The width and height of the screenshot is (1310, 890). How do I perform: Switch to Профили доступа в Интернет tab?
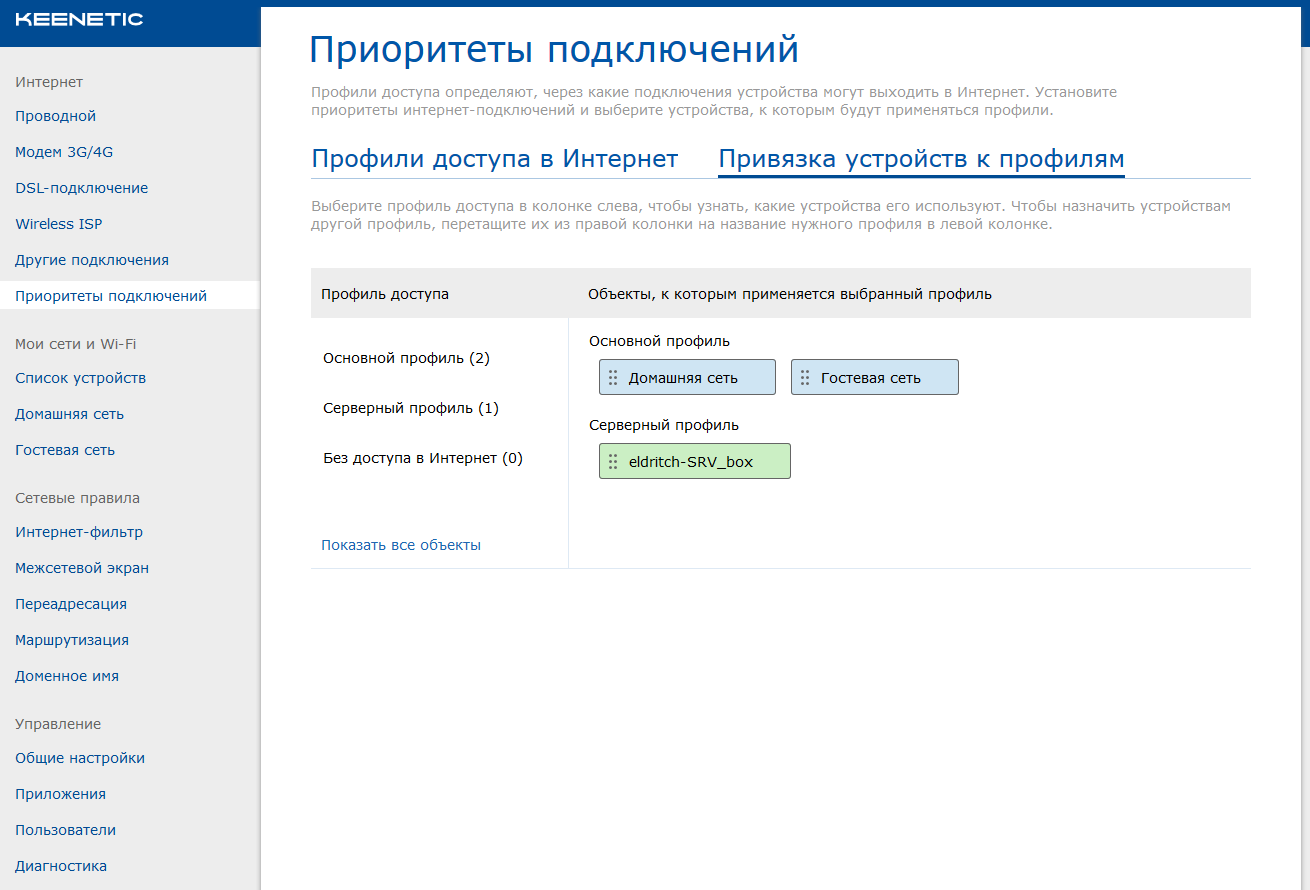(495, 159)
